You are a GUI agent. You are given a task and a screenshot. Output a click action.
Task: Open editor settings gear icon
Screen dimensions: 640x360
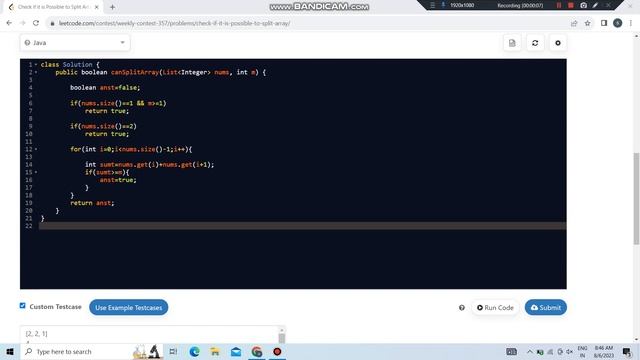point(558,43)
